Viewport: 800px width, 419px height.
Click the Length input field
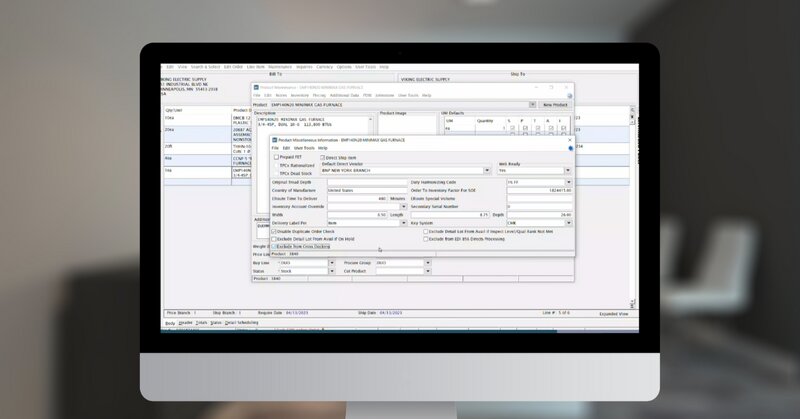tap(450, 215)
